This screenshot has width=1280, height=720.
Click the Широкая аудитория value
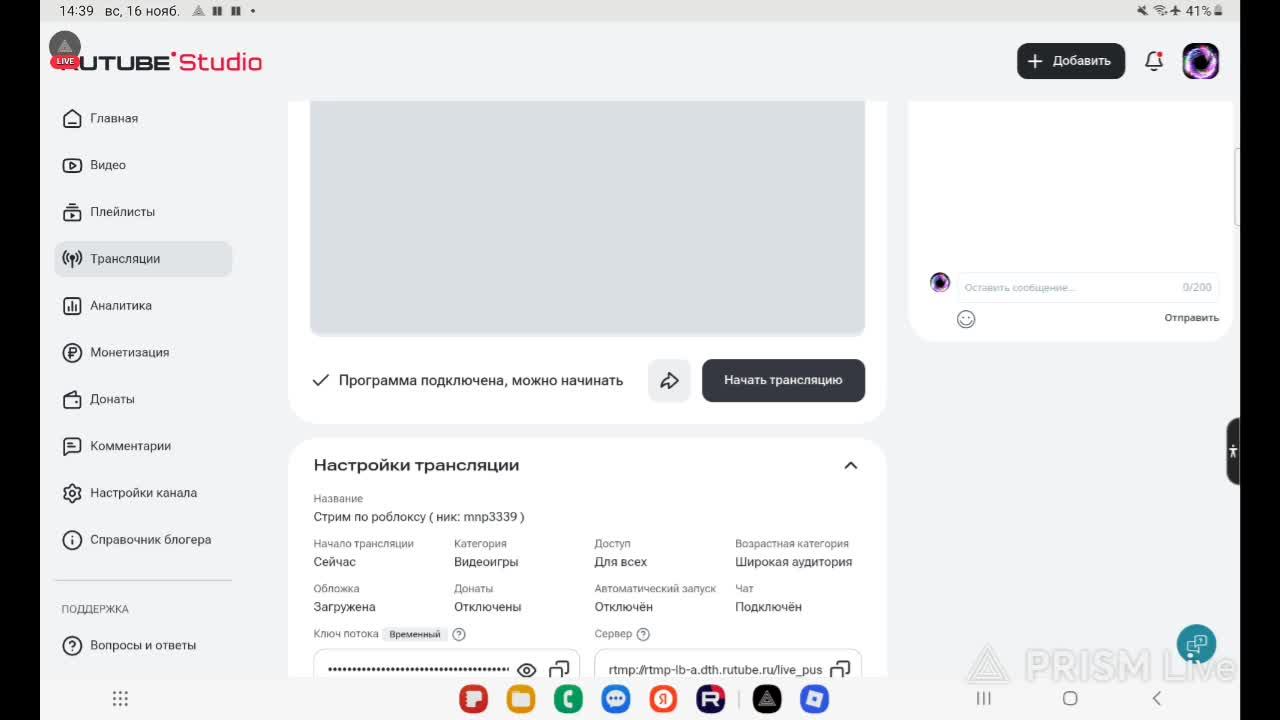(x=794, y=562)
